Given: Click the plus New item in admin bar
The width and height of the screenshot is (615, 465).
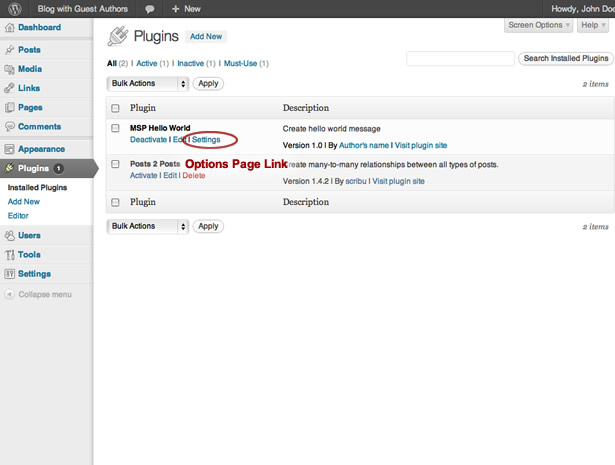Looking at the screenshot, I should pos(186,9).
